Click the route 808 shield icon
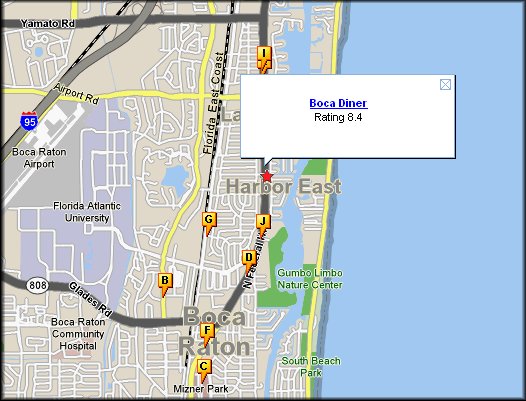 38,286
